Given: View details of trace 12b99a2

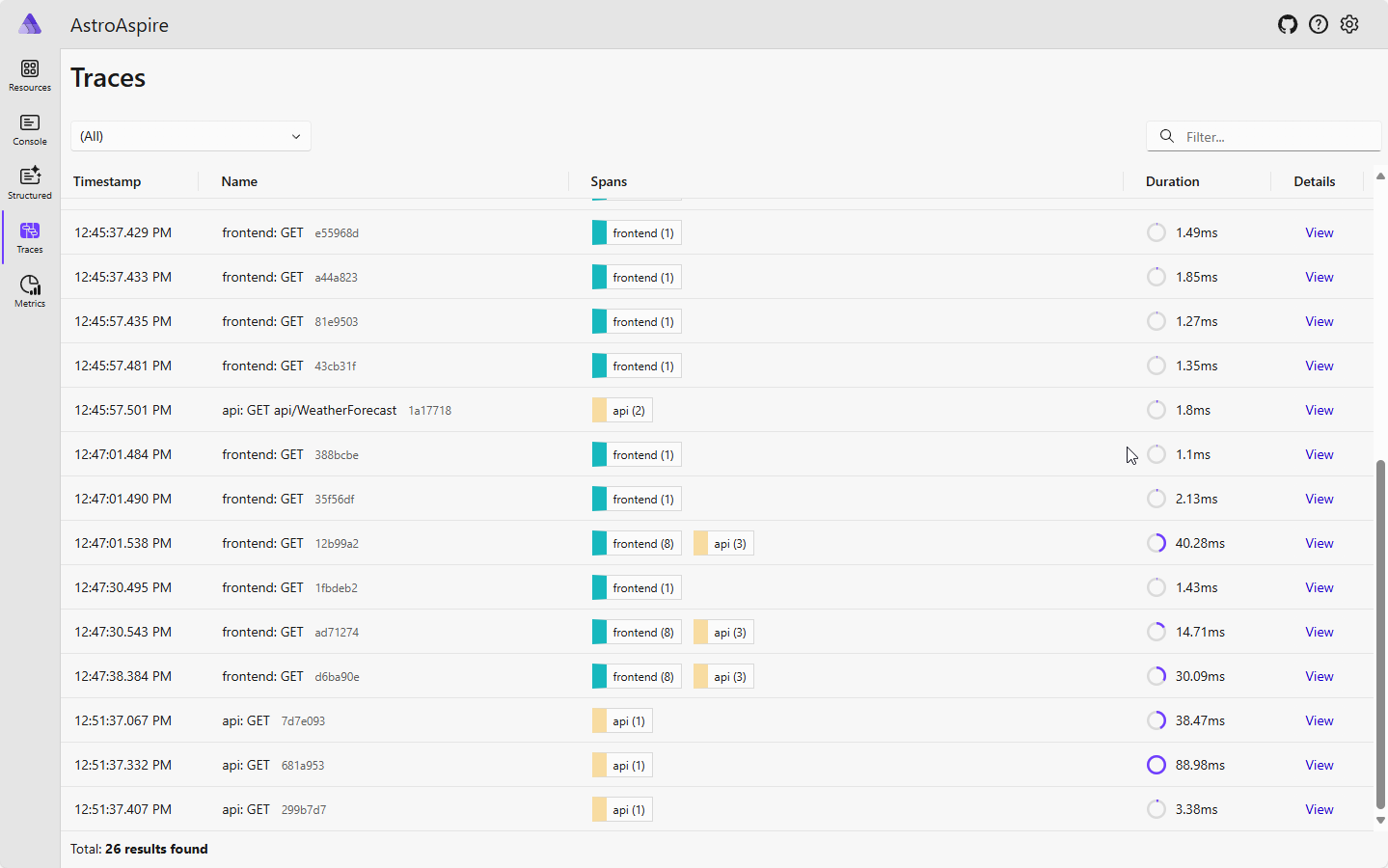Looking at the screenshot, I should [1320, 543].
